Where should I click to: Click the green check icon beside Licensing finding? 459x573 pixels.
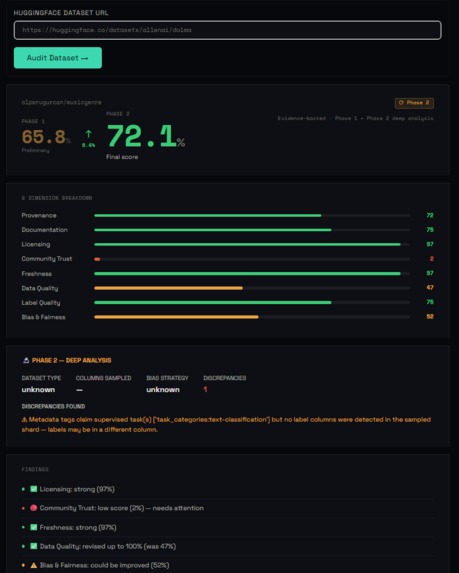pyautogui.click(x=34, y=489)
